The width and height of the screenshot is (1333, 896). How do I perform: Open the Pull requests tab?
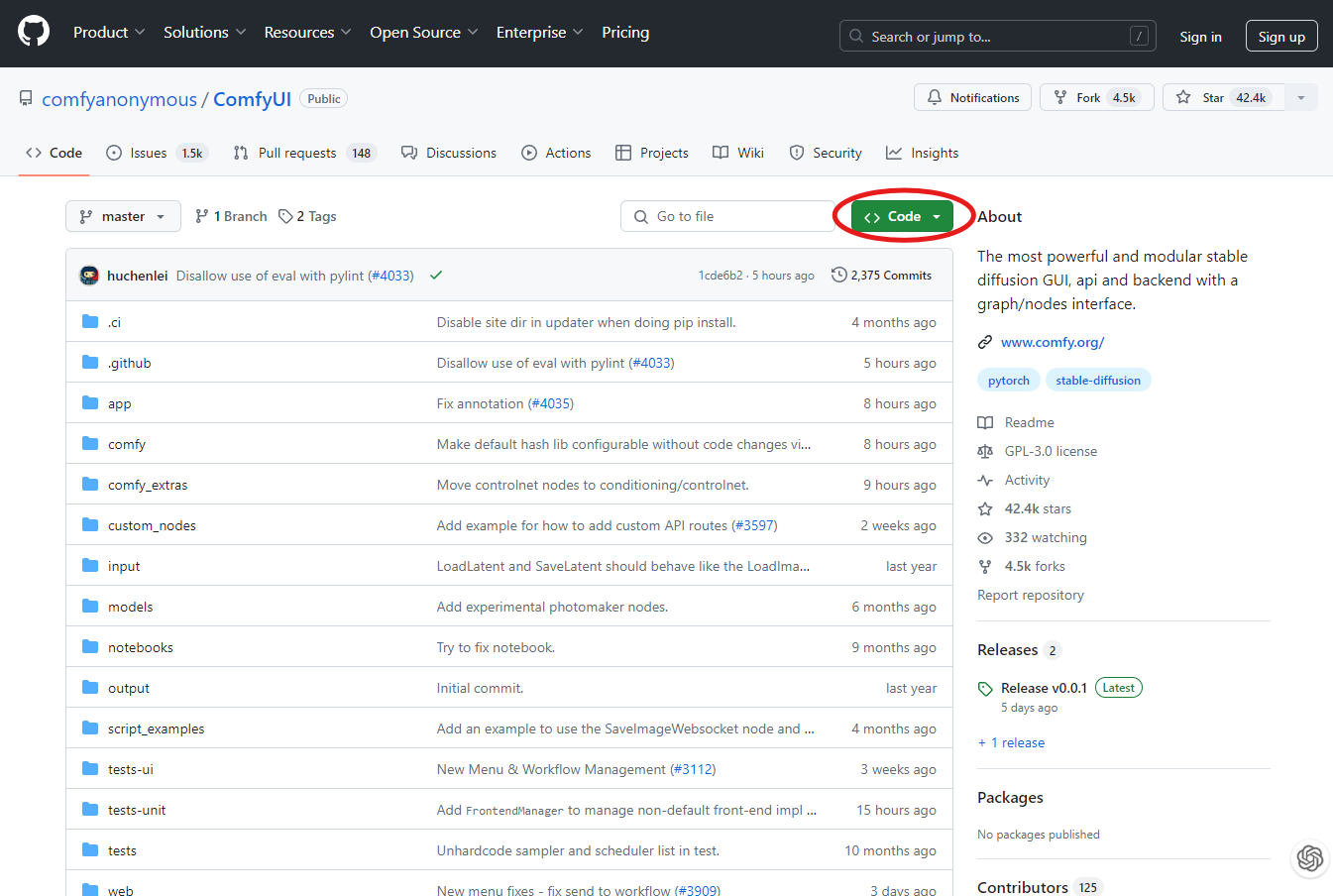(304, 153)
